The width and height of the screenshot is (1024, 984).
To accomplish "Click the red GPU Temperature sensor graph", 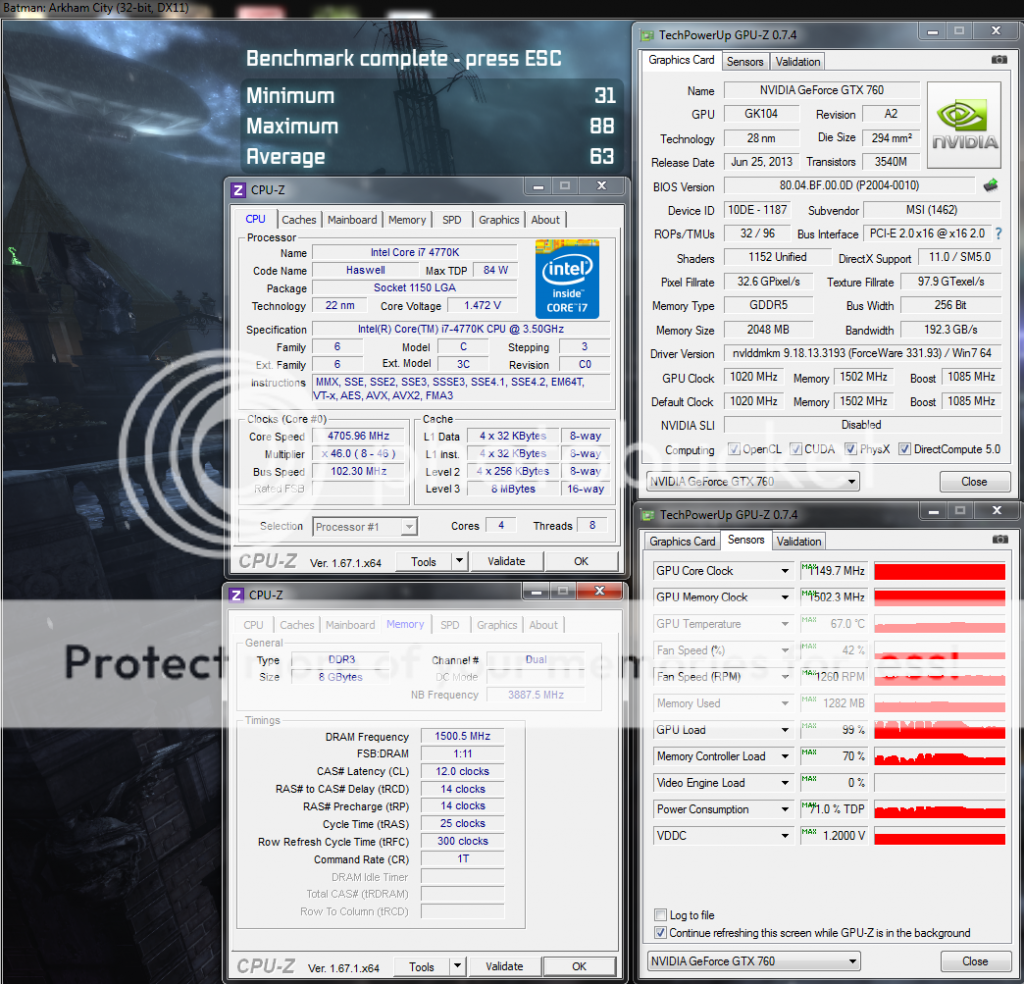I will (939, 624).
